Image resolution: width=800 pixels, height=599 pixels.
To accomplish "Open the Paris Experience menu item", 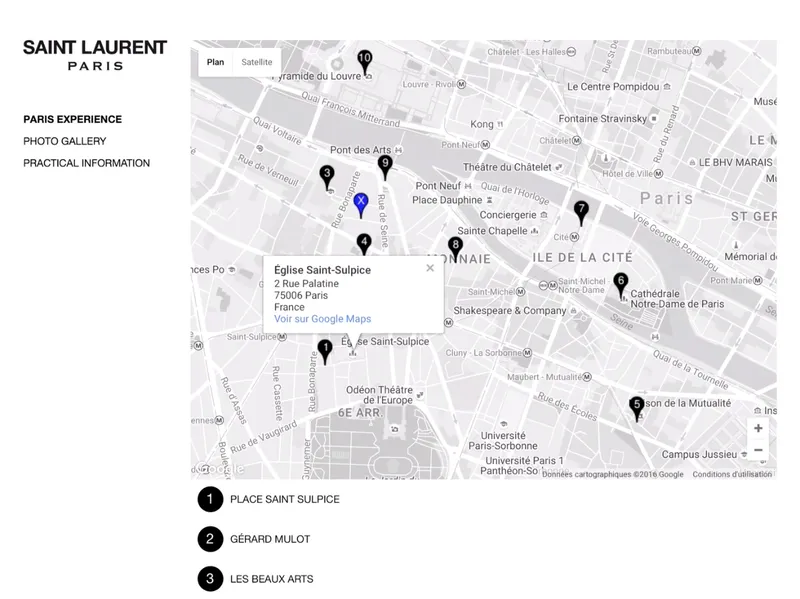I will [x=72, y=119].
